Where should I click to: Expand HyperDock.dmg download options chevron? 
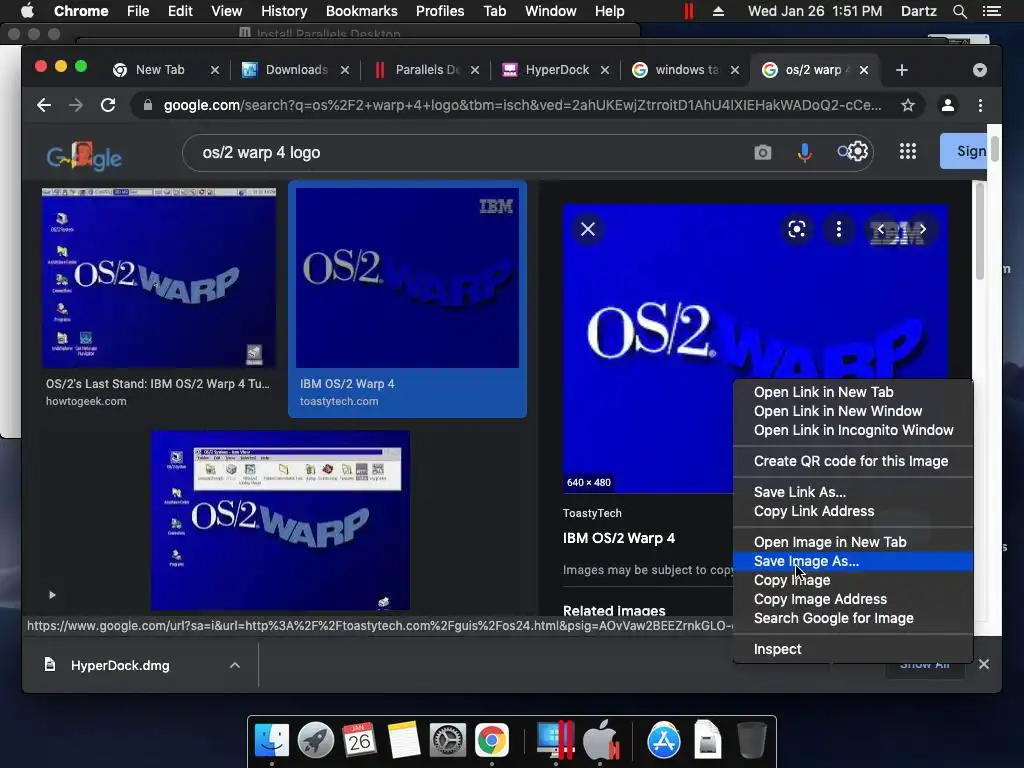235,665
